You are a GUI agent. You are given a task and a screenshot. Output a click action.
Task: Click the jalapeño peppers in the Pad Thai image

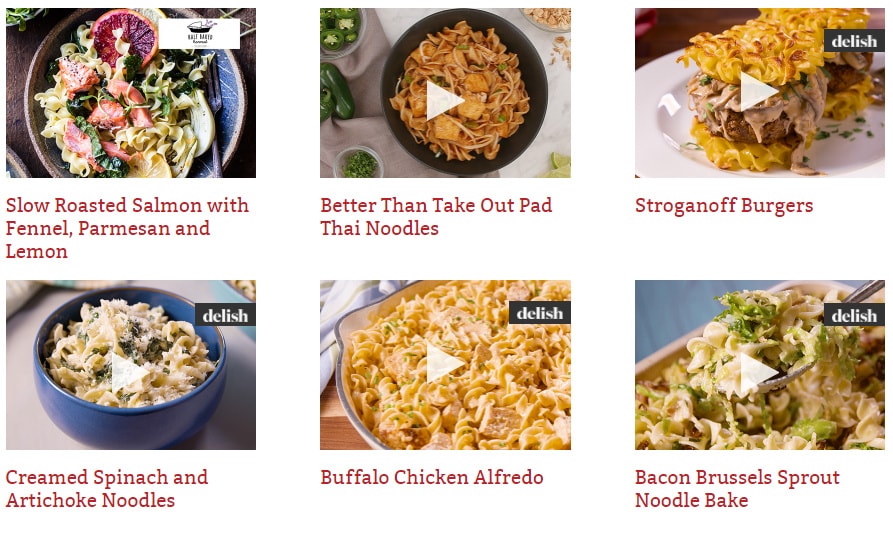tap(337, 91)
